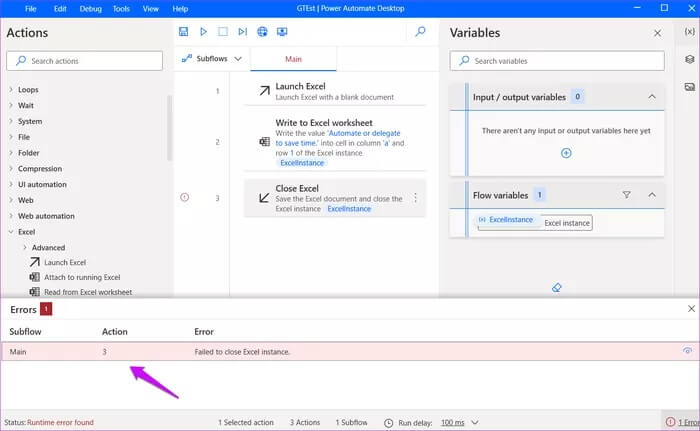Toggle the variables pane {x} icon
This screenshot has width=700, height=431.
click(689, 32)
